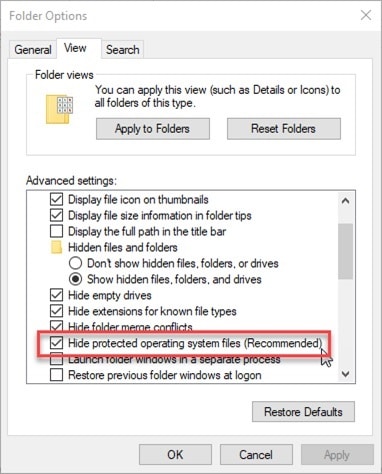Open the Search tab
382x474 pixels.
[x=123, y=50]
